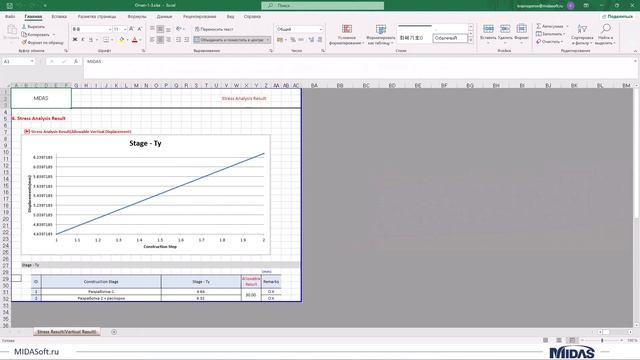Click the yellow fill color bucket
This screenshot has height=360, width=640.
coord(121,40)
